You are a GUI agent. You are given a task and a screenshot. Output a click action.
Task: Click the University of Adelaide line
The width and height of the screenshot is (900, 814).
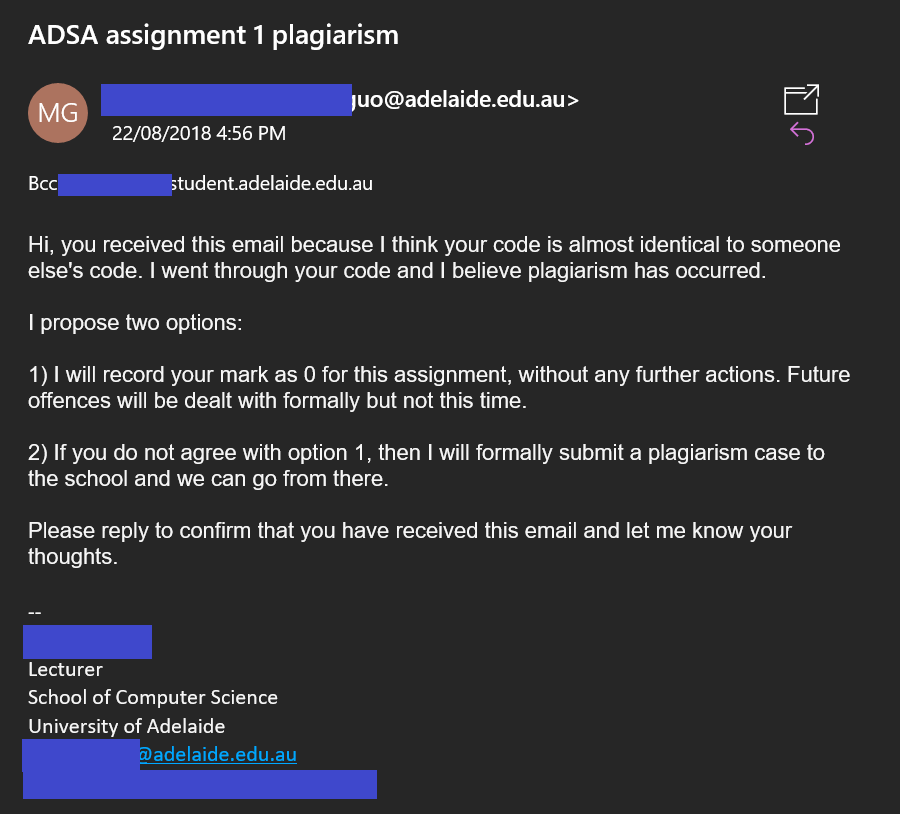click(126, 726)
